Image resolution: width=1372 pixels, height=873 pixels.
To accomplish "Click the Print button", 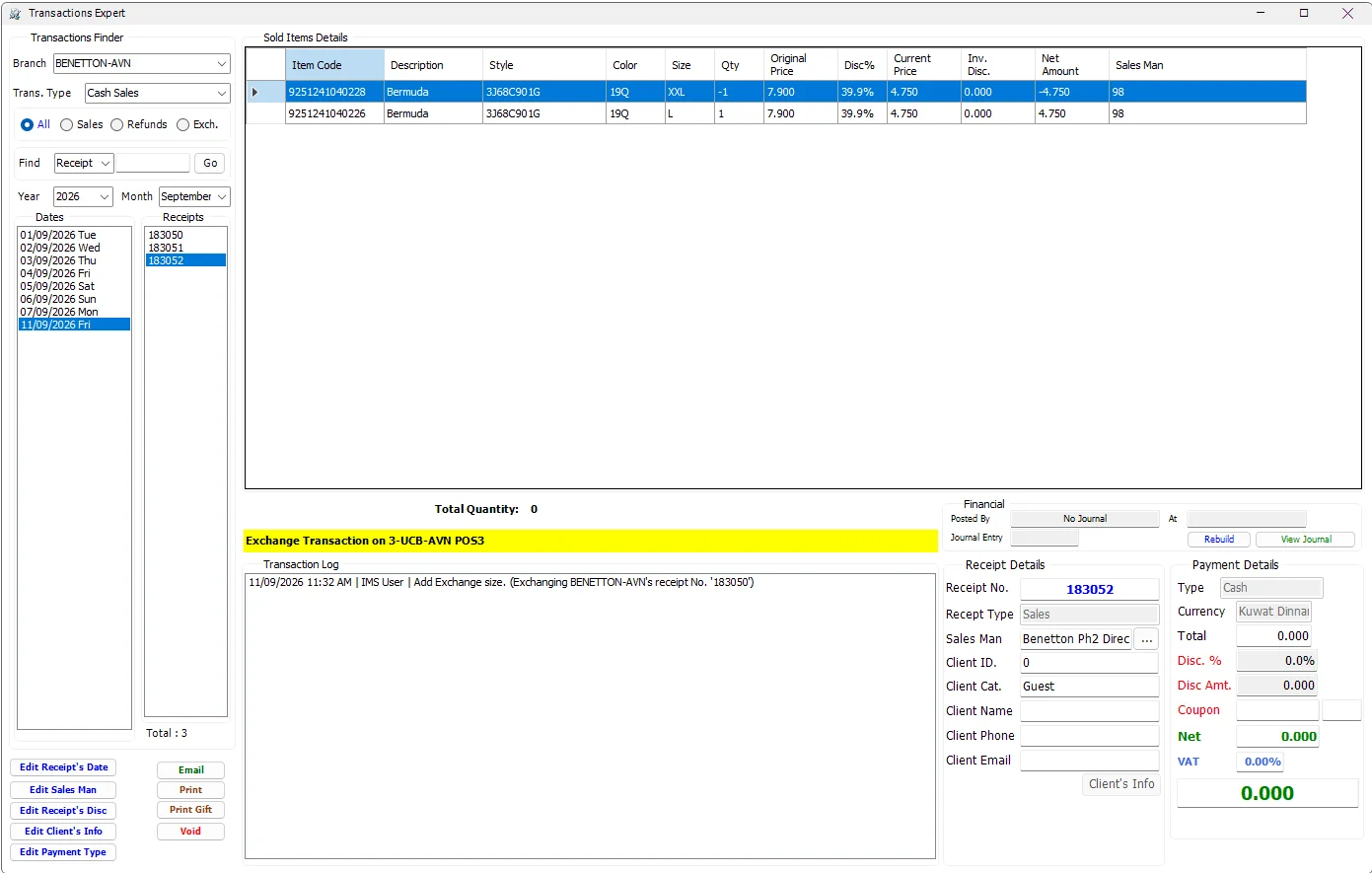I will pos(190,790).
